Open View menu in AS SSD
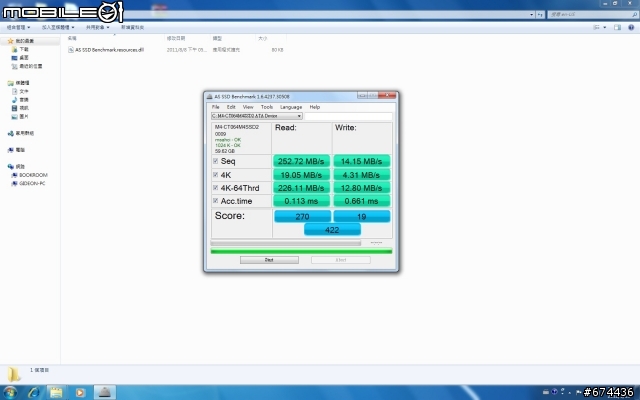Screen dimensions: 640x400 (248, 107)
